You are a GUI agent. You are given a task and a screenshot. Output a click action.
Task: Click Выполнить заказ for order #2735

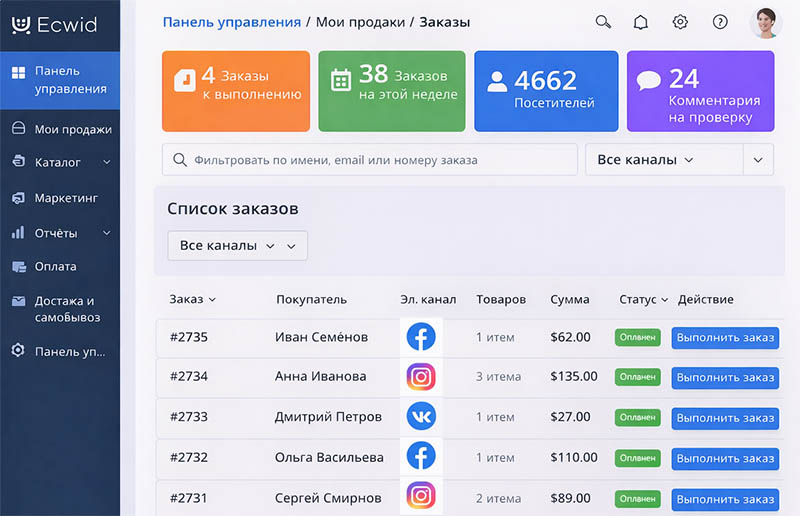[x=725, y=338]
